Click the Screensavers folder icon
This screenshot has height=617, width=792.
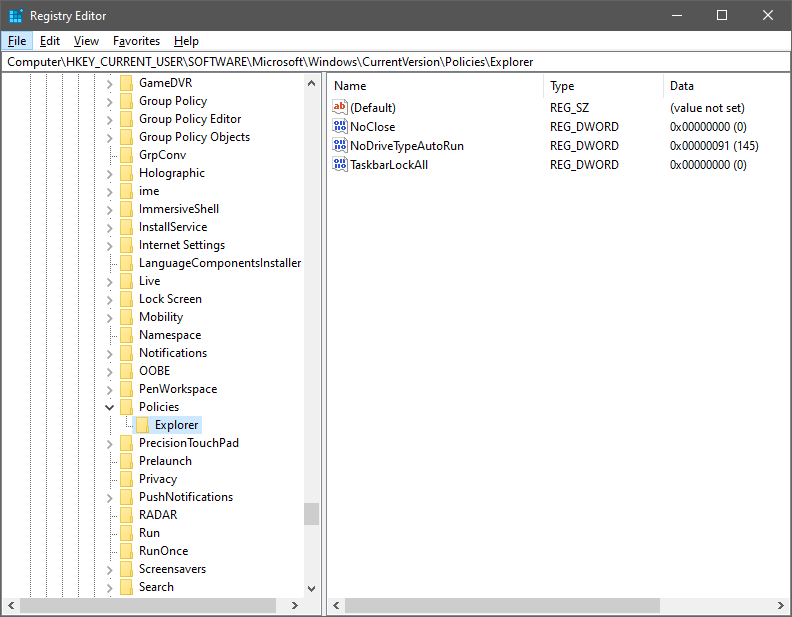pyautogui.click(x=126, y=569)
